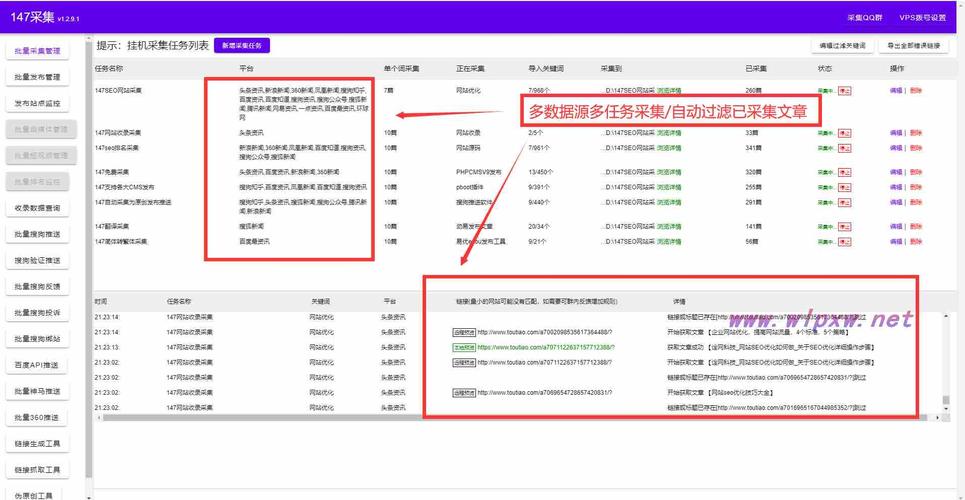Click the 新增采集任务 button
The height and width of the screenshot is (500, 965).
click(x=242, y=46)
